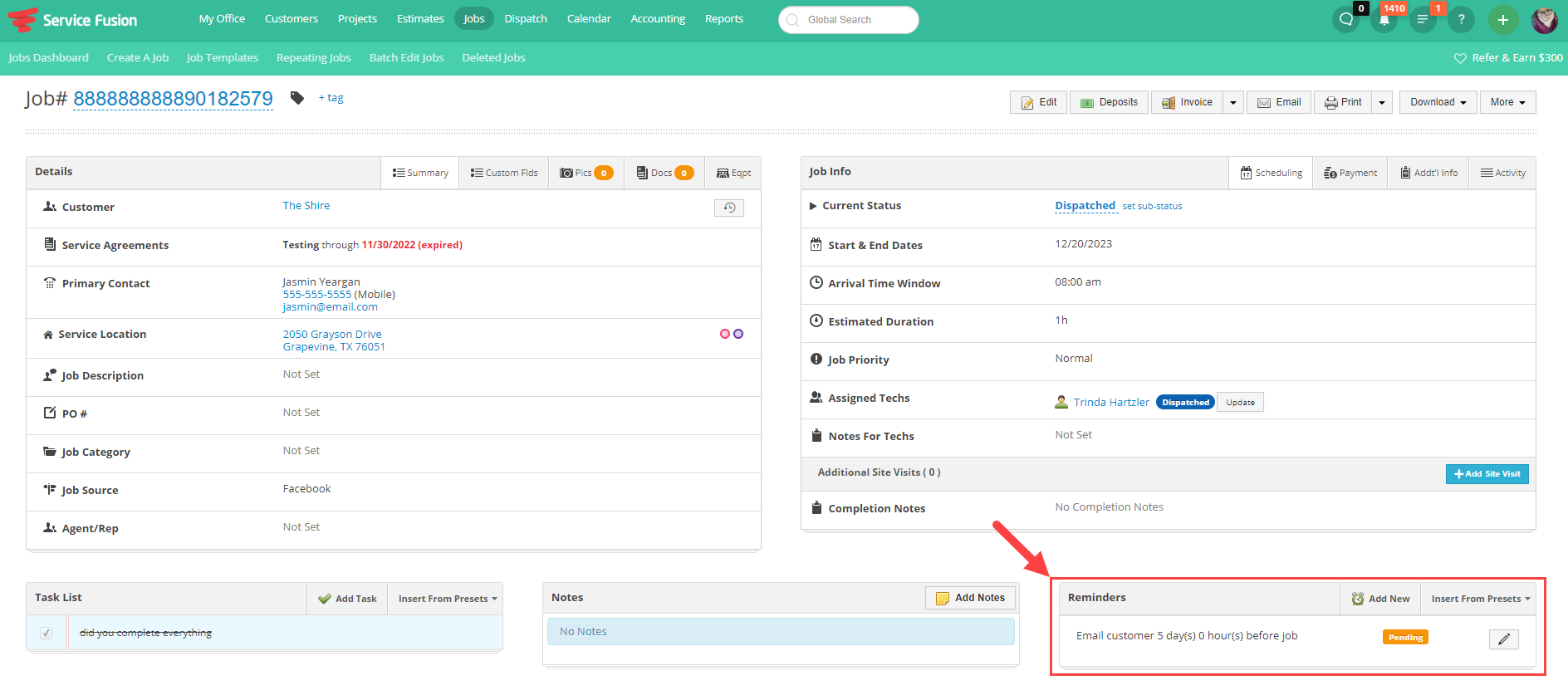Click the Global Search field
1568x690 pixels.
[849, 20]
